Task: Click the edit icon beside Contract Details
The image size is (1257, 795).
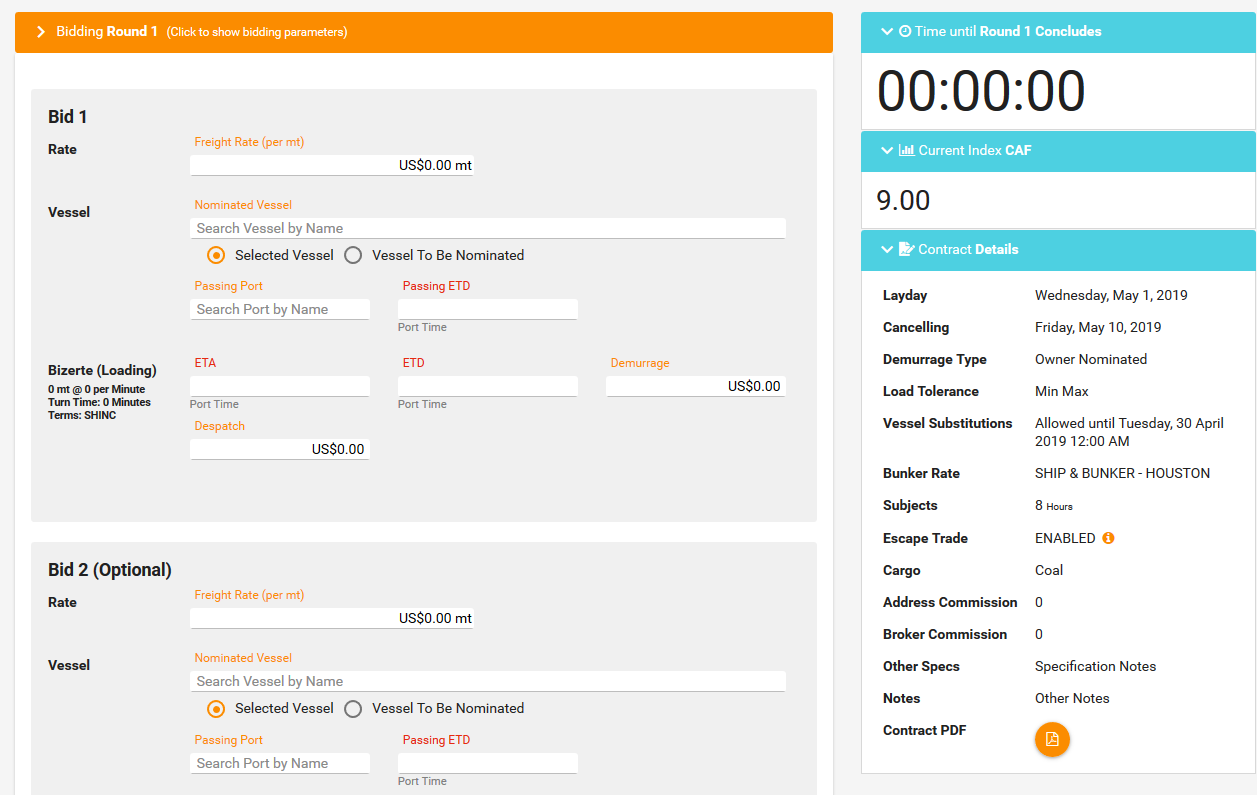Action: (x=906, y=249)
